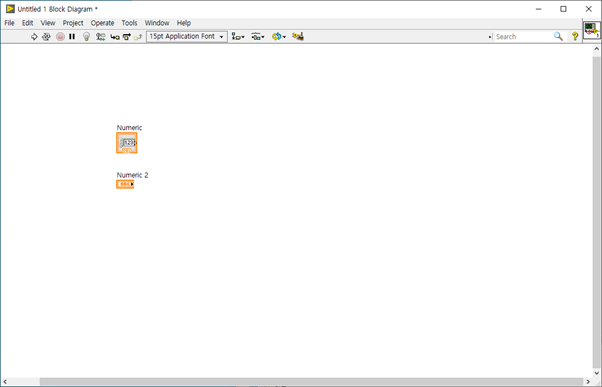Click the Run Continuously button
Screen dimensions: 602x387
[46, 36]
